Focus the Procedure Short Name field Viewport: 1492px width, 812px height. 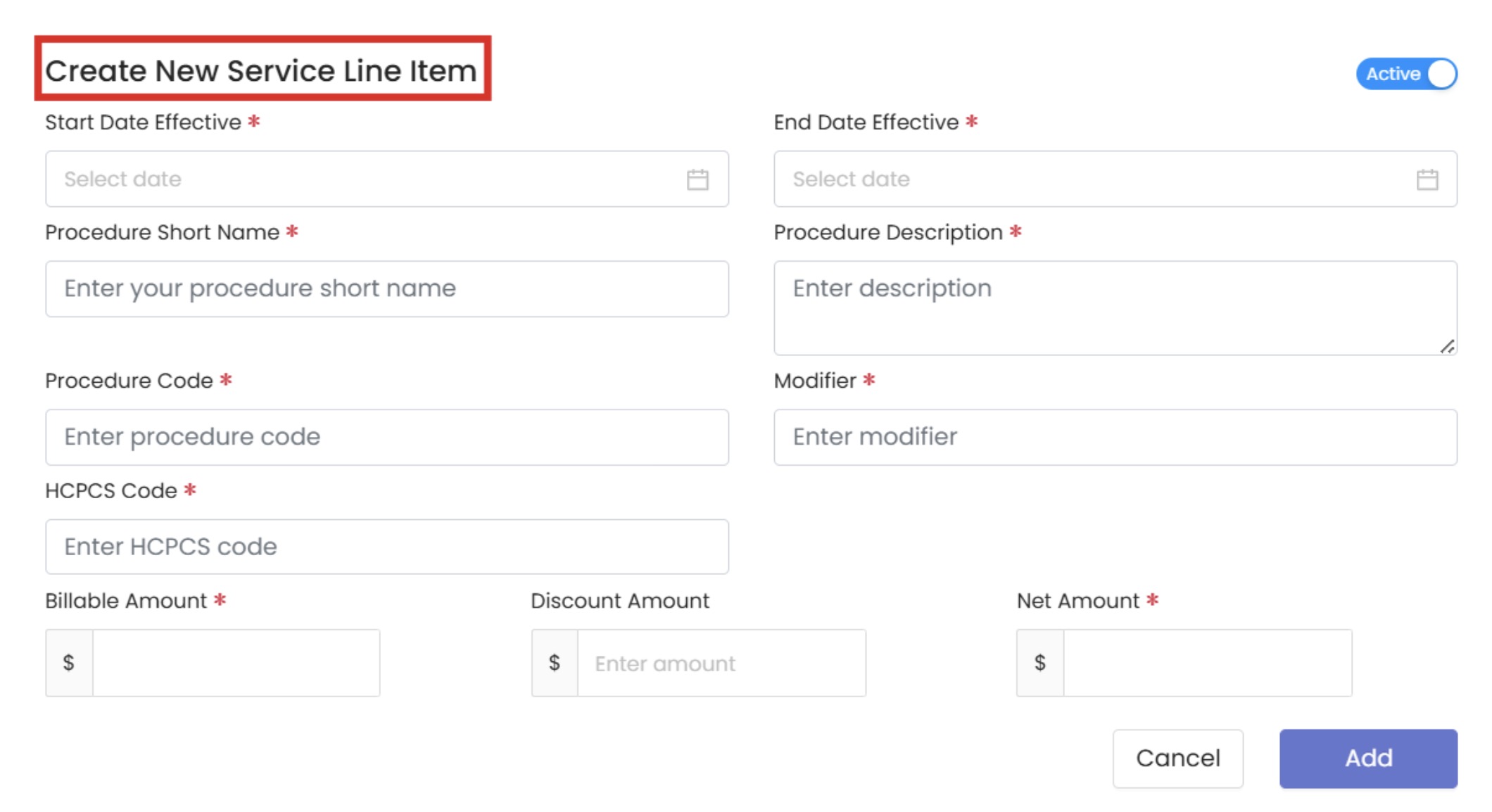click(x=387, y=289)
